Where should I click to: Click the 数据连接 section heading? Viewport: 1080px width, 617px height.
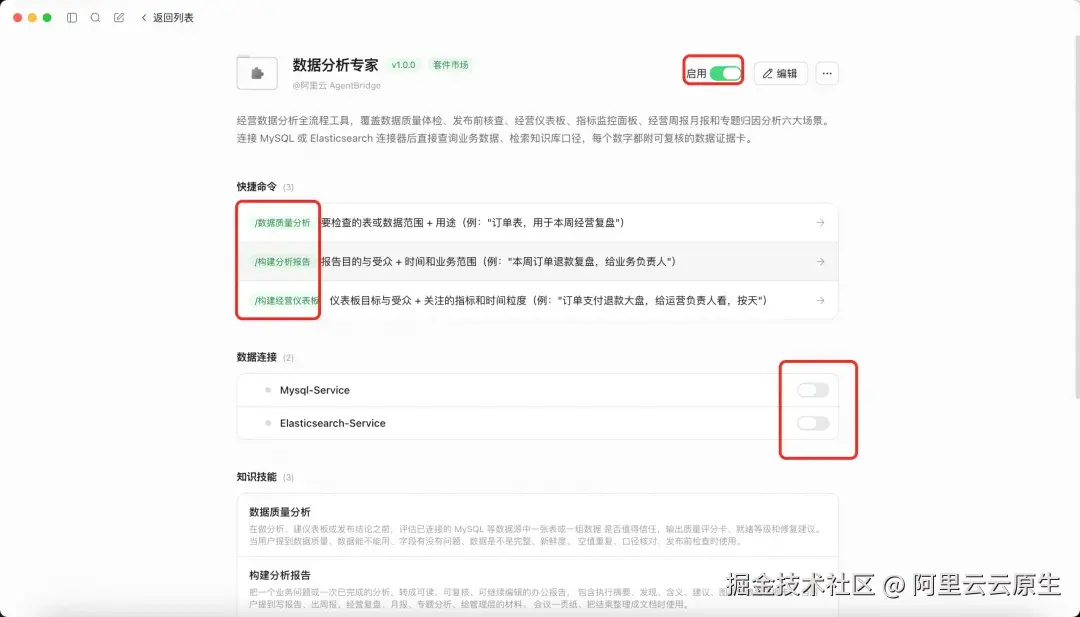point(257,357)
